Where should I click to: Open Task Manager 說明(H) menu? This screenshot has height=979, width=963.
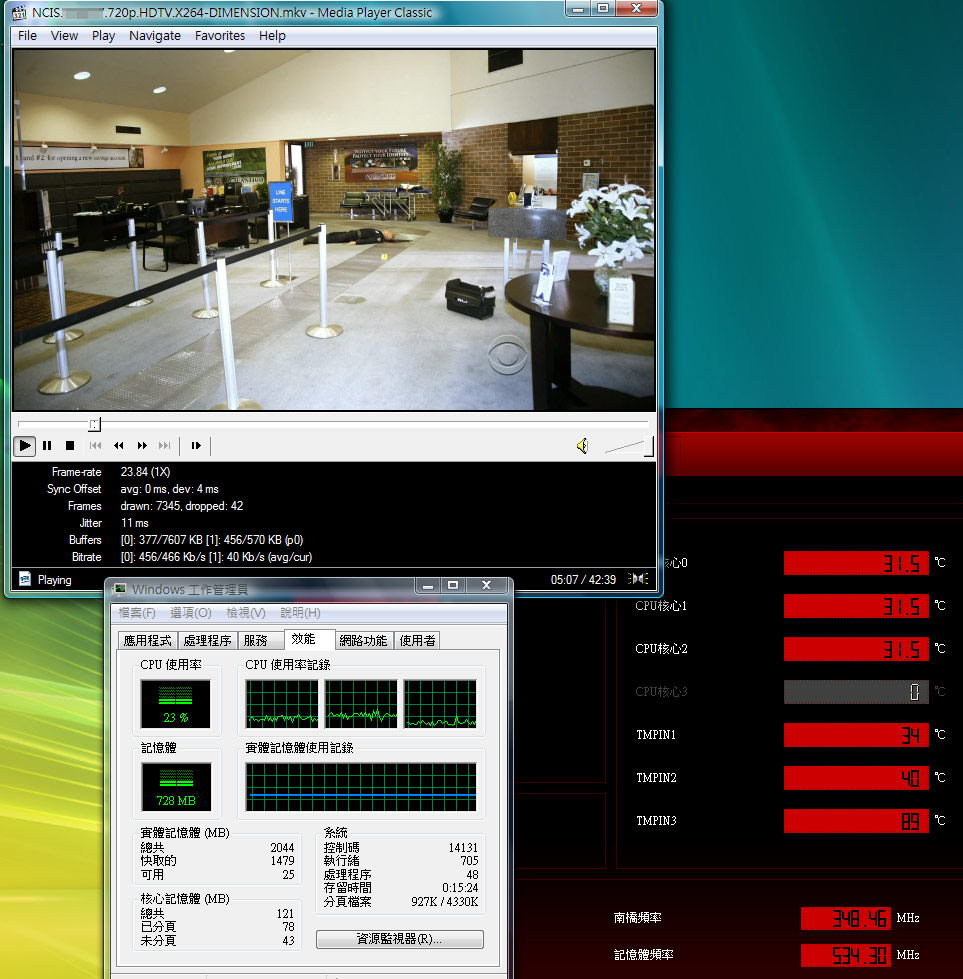point(300,613)
